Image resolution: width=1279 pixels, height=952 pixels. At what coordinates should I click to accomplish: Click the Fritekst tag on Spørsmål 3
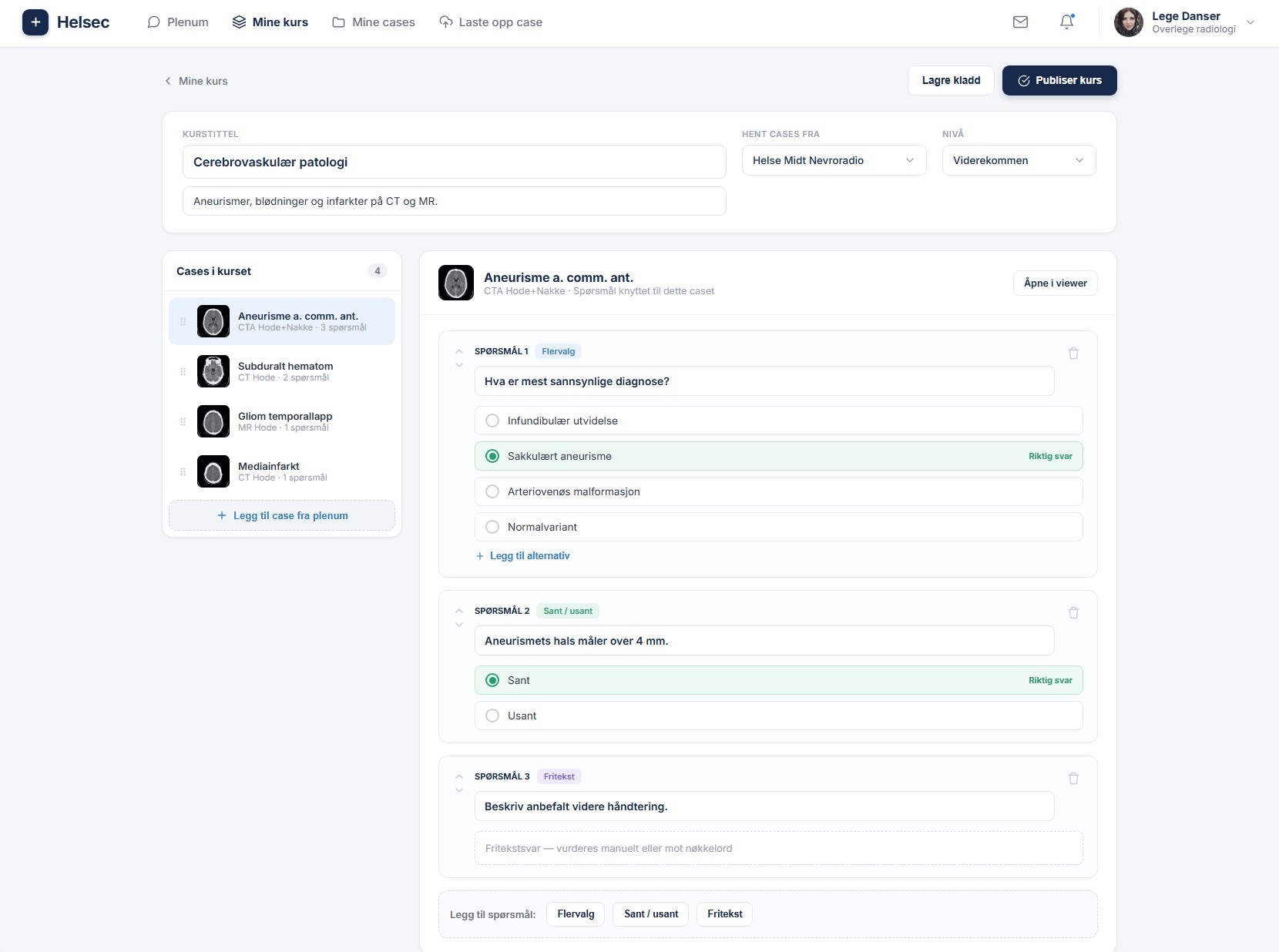[x=559, y=776]
